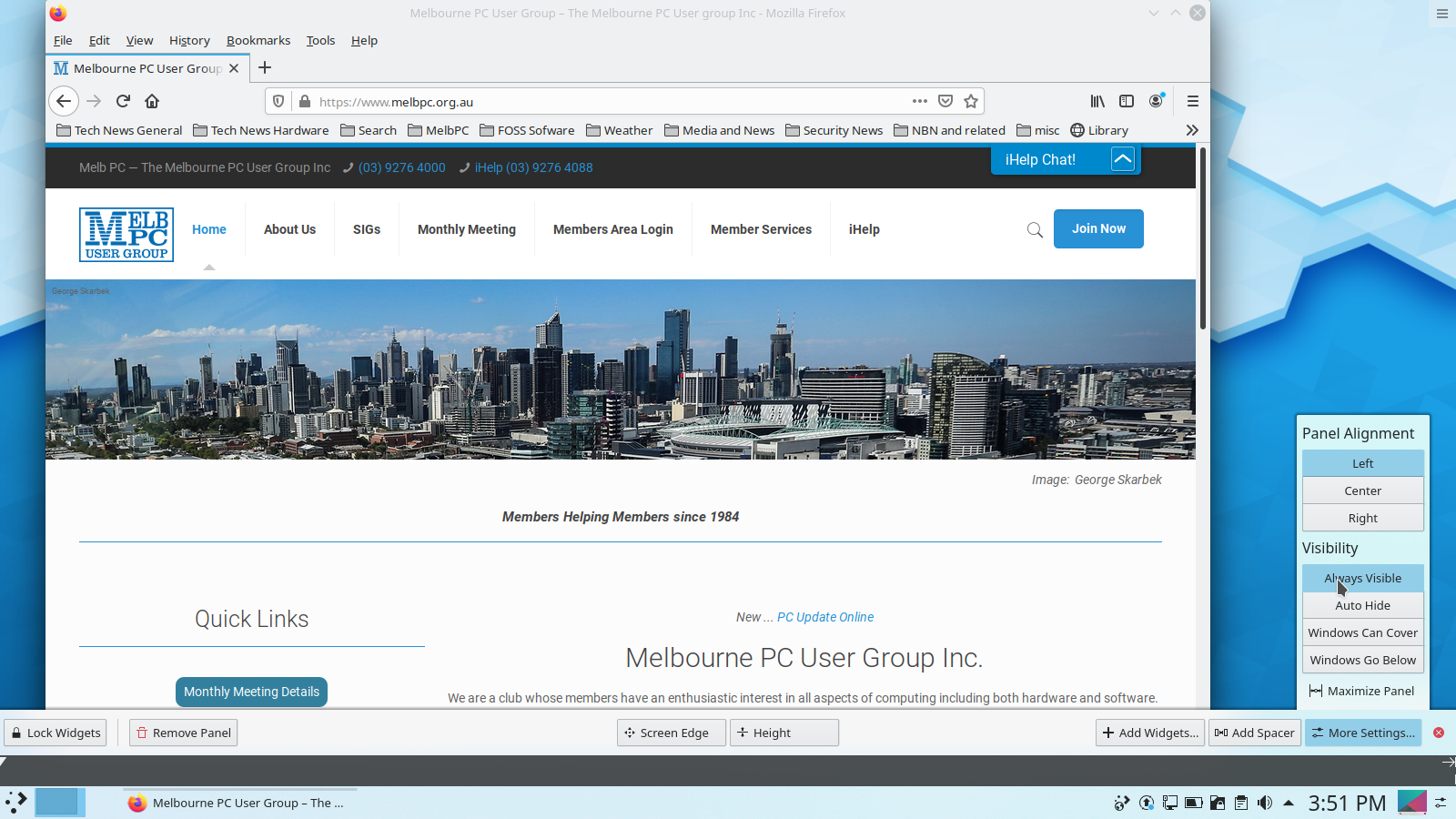
Task: Select Always Visible panel visibility
Action: (1362, 578)
